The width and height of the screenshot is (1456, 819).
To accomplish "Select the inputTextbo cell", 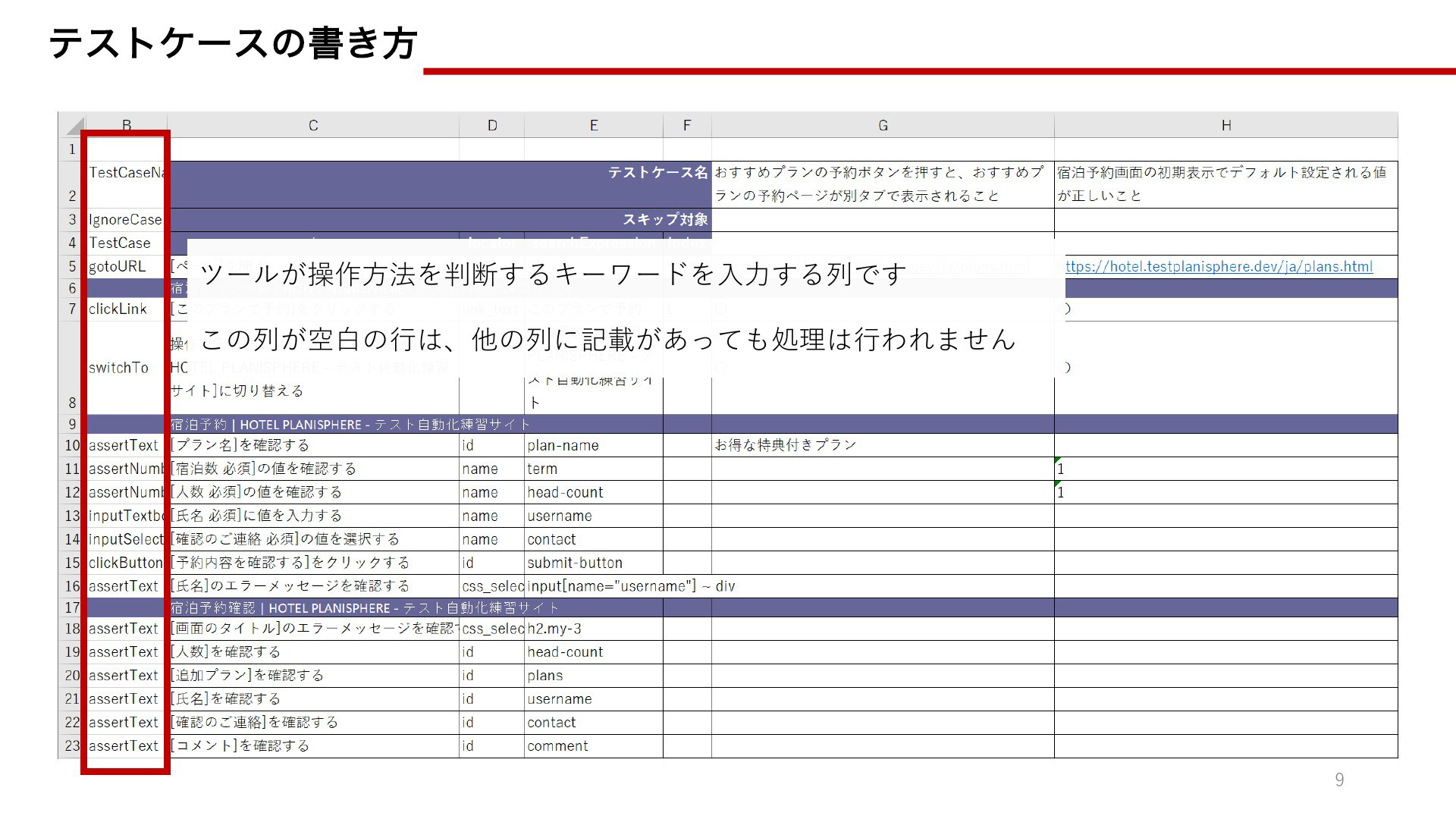I will (x=127, y=516).
